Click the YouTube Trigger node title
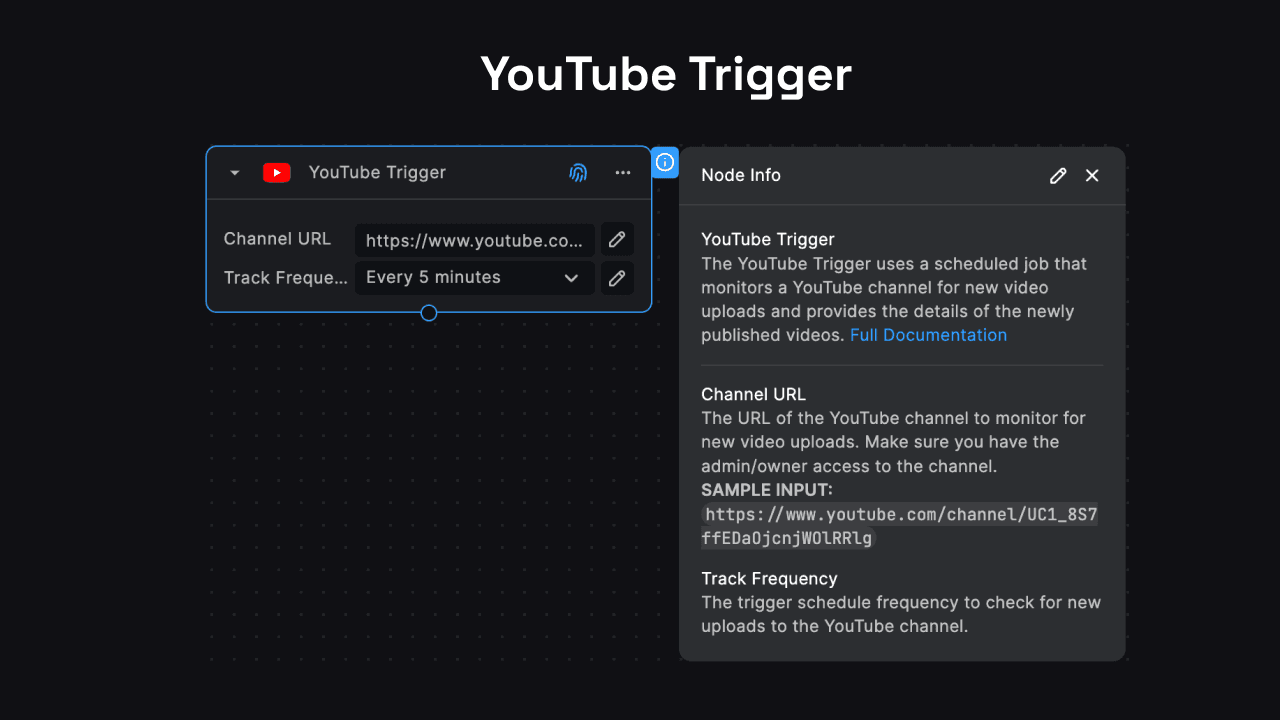This screenshot has height=720, width=1280. pos(377,172)
